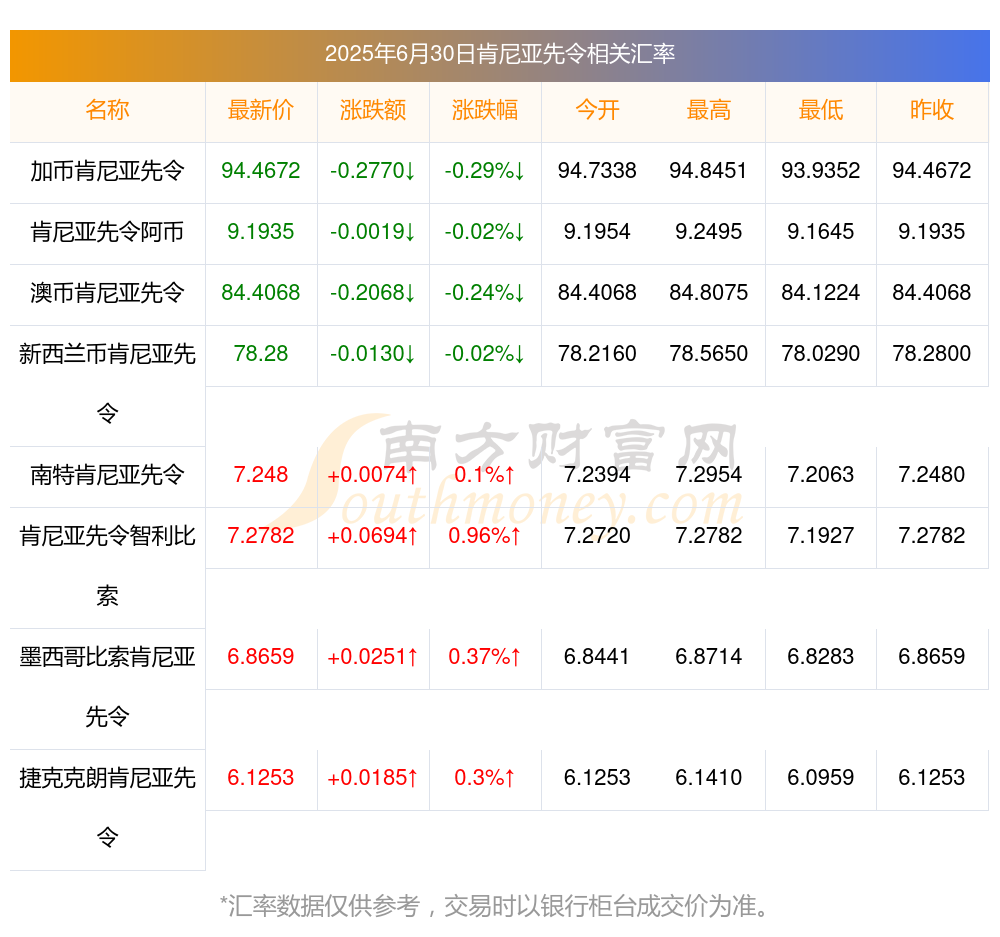Click the 南特肯尼亚先令 row name

tap(107, 475)
